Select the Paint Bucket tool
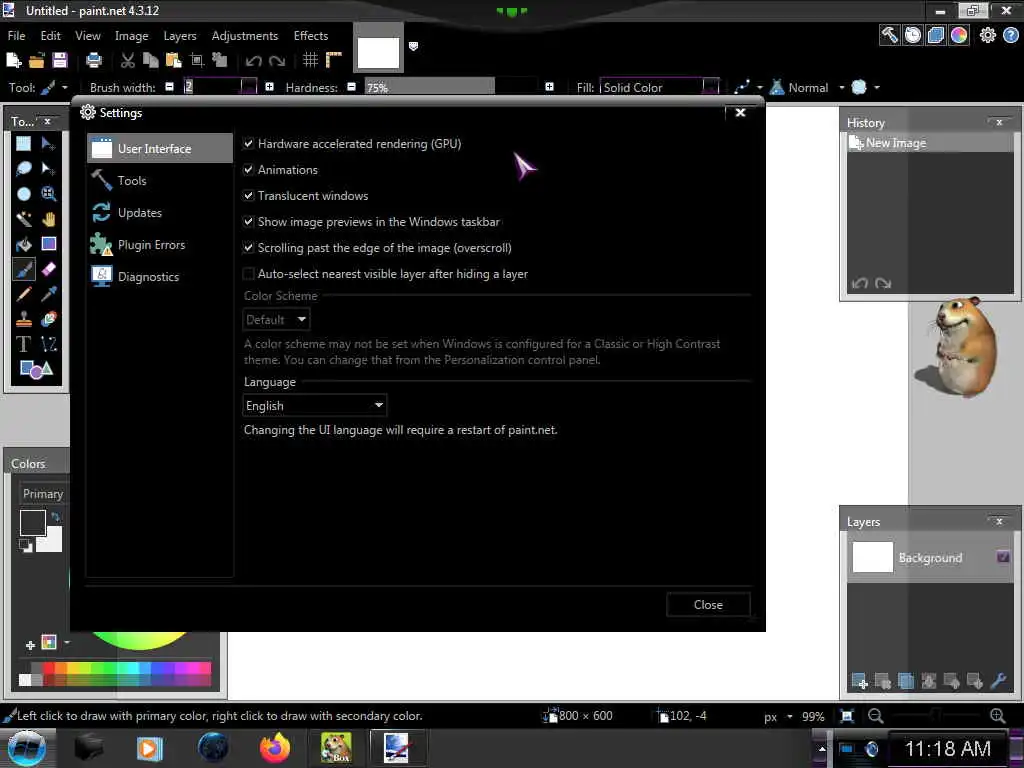The image size is (1024, 768). tap(24, 244)
